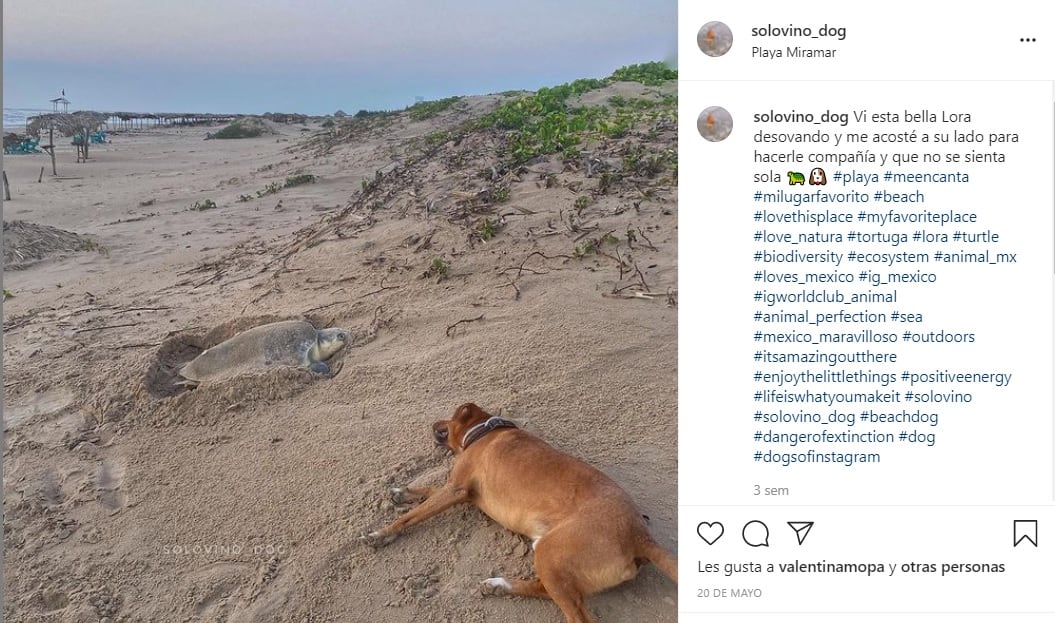Click the 20 DE MAYO post date
1055x623 pixels.
click(729, 593)
